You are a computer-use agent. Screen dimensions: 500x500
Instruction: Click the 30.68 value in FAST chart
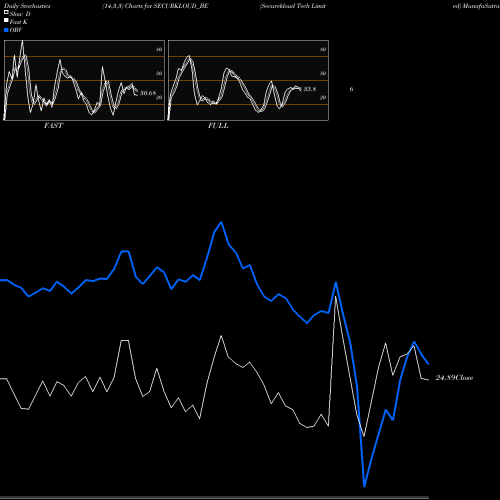(148, 93)
